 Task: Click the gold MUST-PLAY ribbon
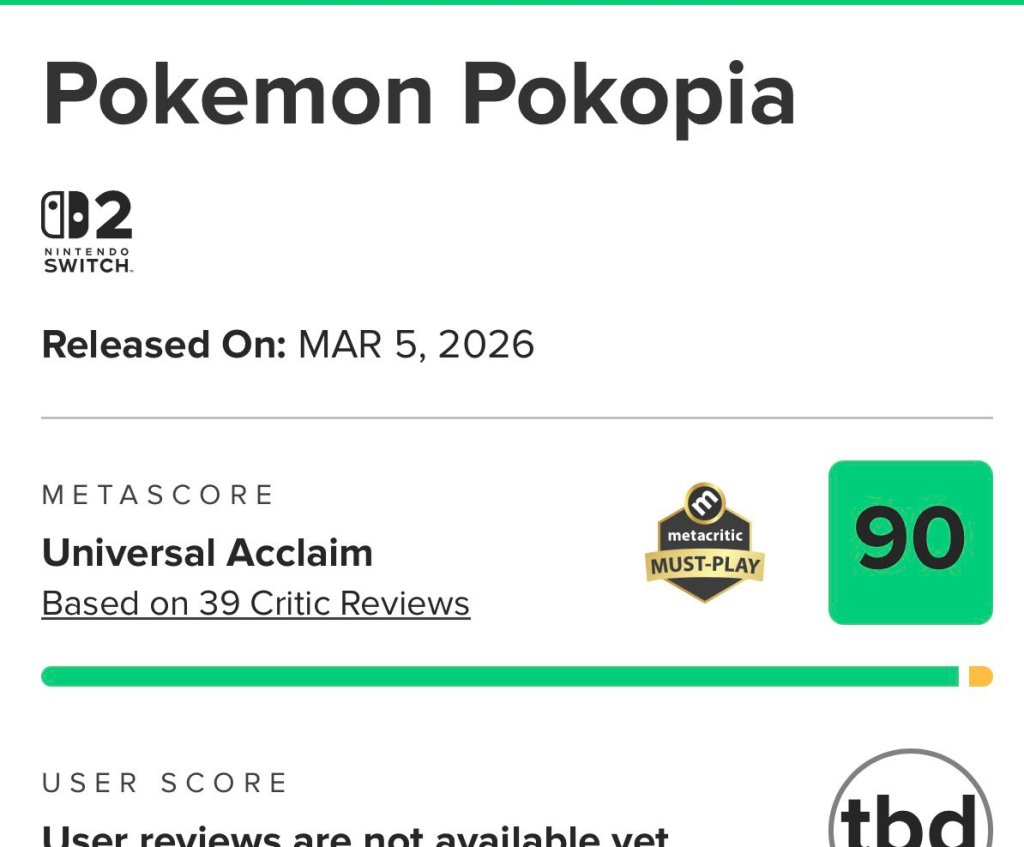click(x=704, y=566)
